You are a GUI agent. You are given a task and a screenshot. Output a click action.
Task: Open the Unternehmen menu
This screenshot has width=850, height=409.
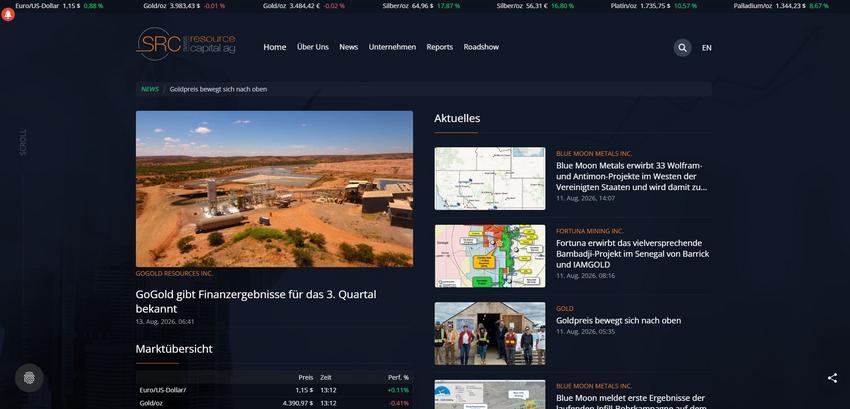tap(392, 47)
